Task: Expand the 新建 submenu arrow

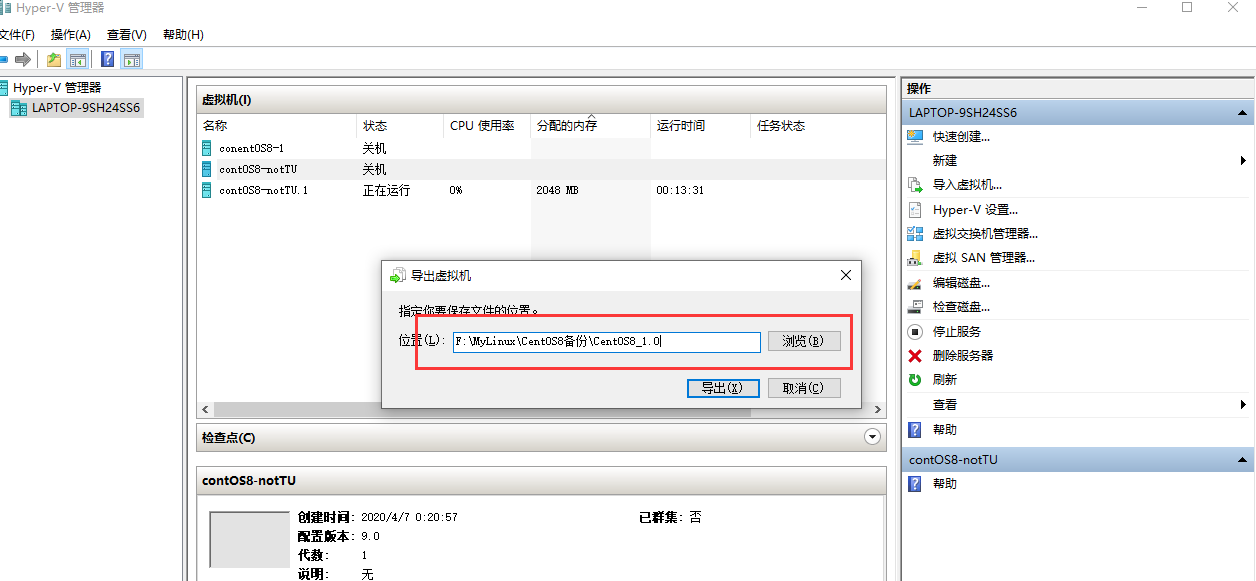Action: tap(1243, 161)
